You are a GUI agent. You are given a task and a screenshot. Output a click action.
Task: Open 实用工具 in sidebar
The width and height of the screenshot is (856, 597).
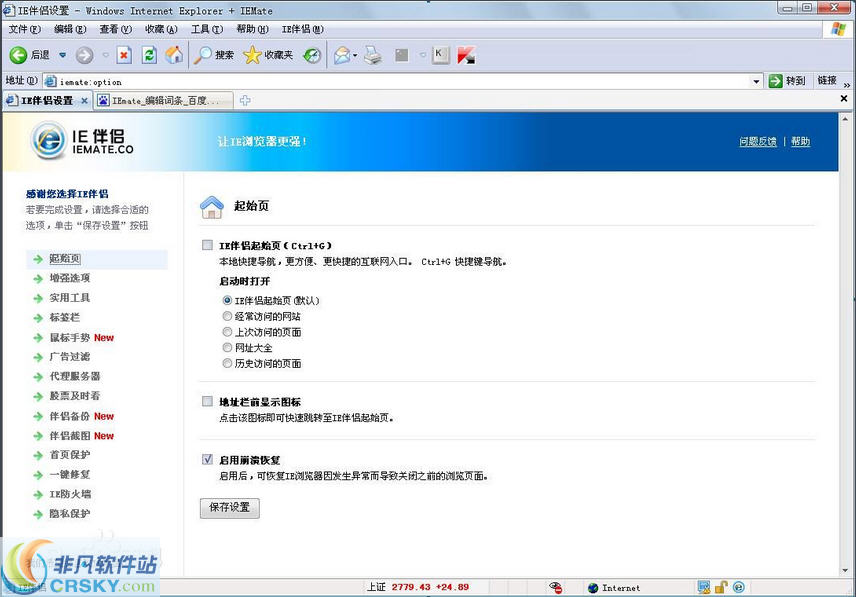pyautogui.click(x=69, y=298)
